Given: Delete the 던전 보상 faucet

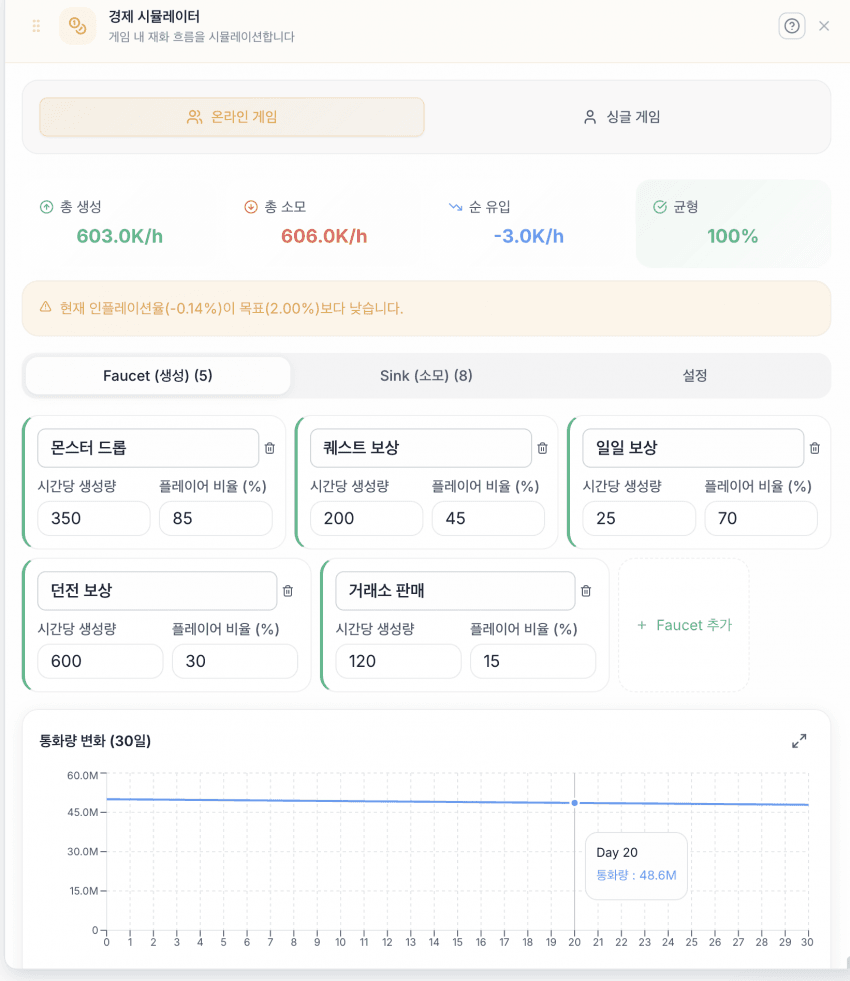Looking at the screenshot, I should click(x=288, y=591).
